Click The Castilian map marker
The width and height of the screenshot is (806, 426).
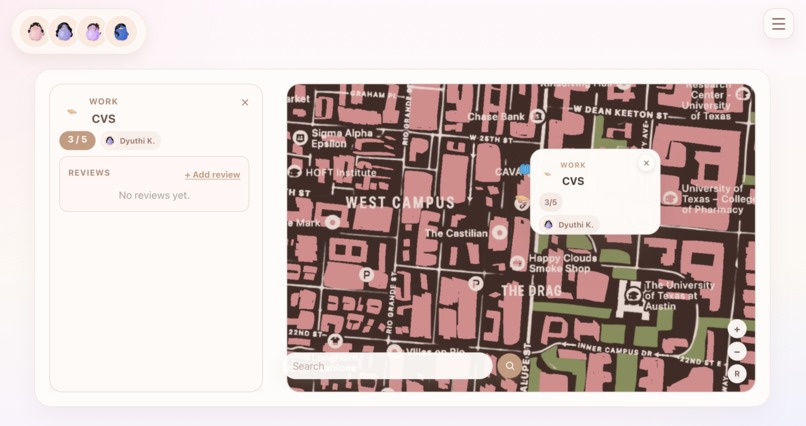point(499,233)
